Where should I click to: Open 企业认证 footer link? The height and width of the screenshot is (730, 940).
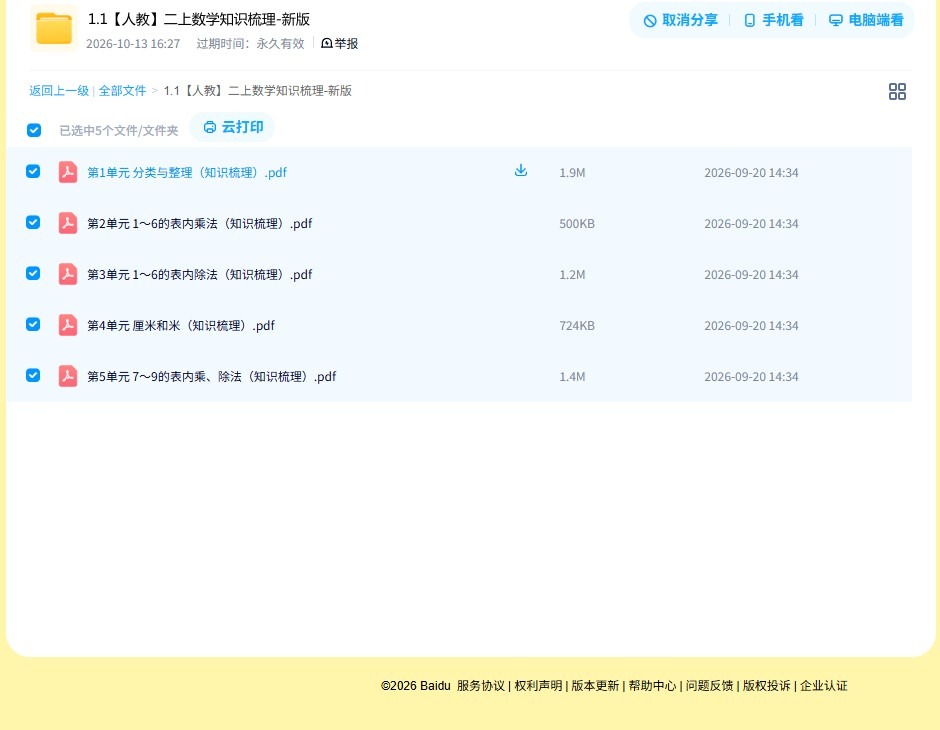824,686
